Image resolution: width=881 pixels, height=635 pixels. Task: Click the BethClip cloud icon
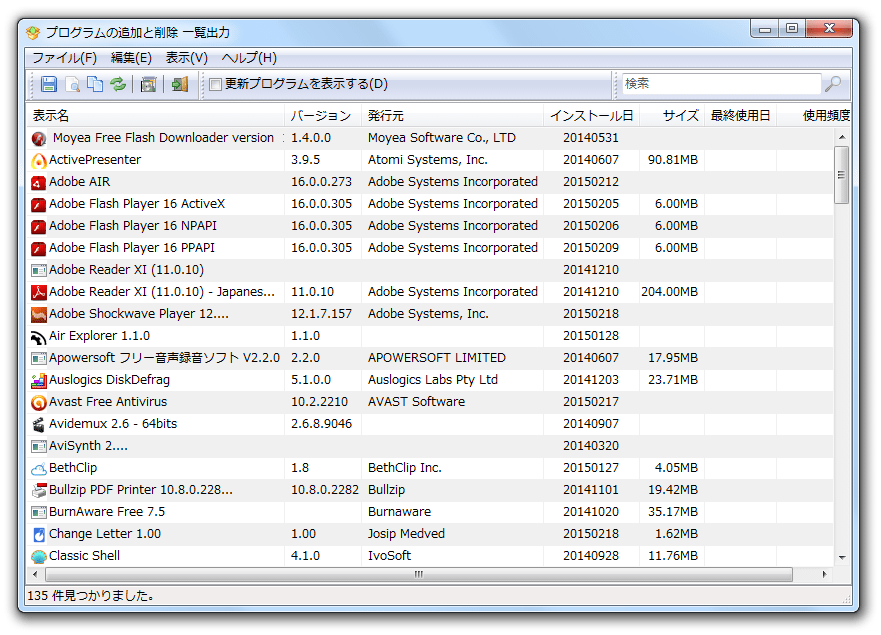[39, 469]
